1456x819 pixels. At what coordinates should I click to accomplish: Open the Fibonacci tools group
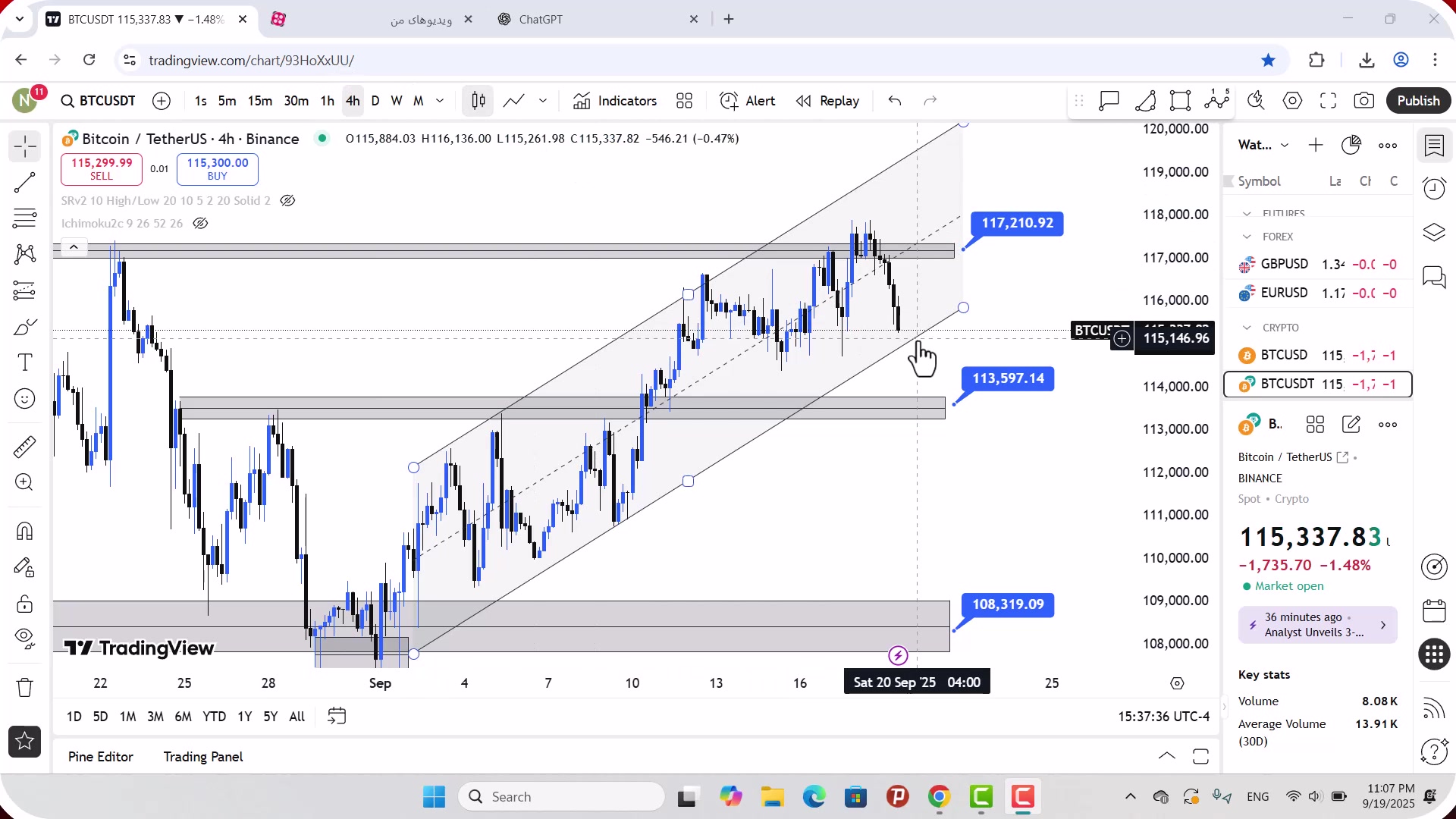25,218
